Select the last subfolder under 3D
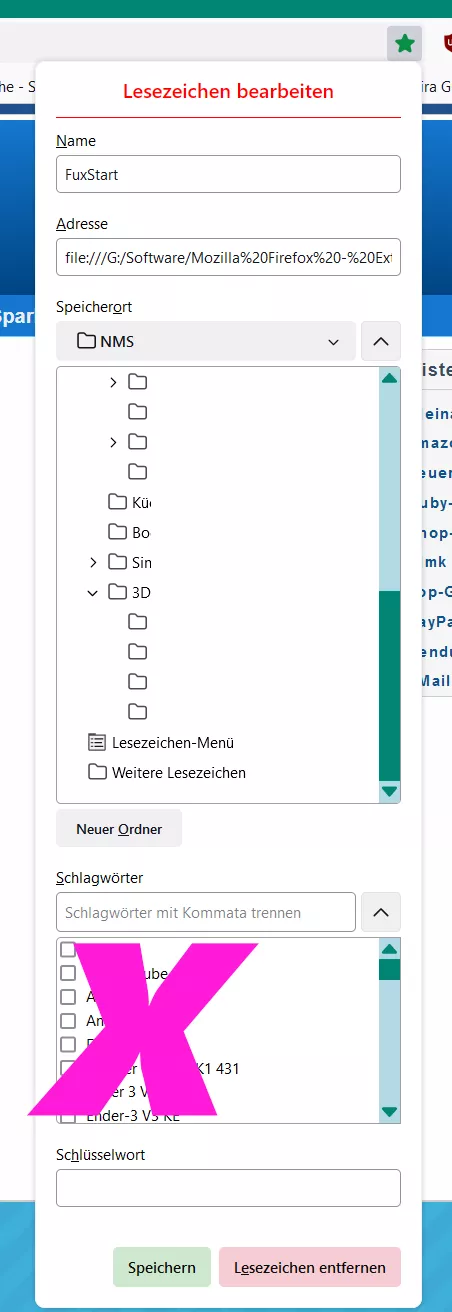Screen dimensions: 452x1312 [138, 712]
